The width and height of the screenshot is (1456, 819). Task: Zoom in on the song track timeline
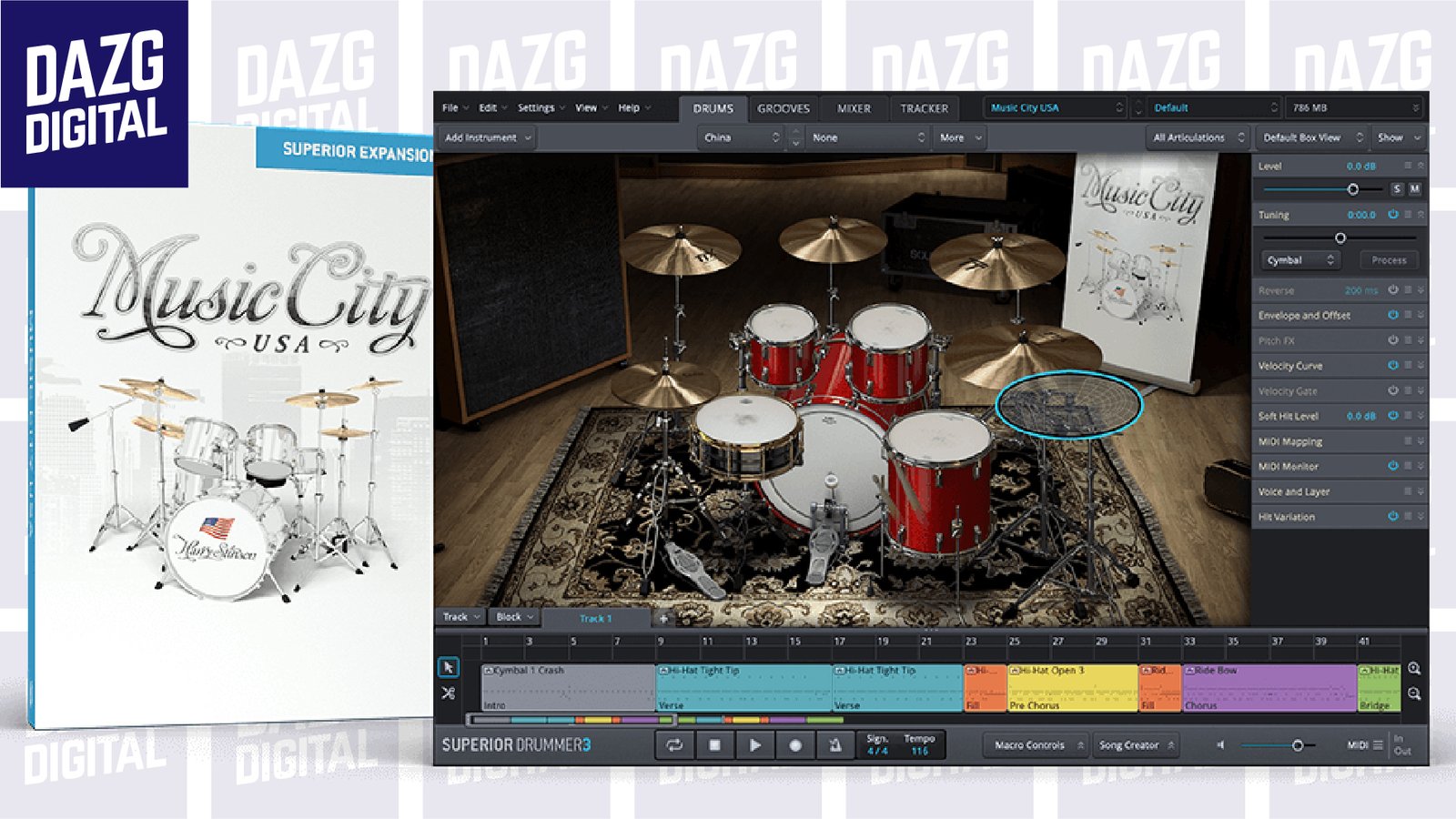pyautogui.click(x=1414, y=669)
